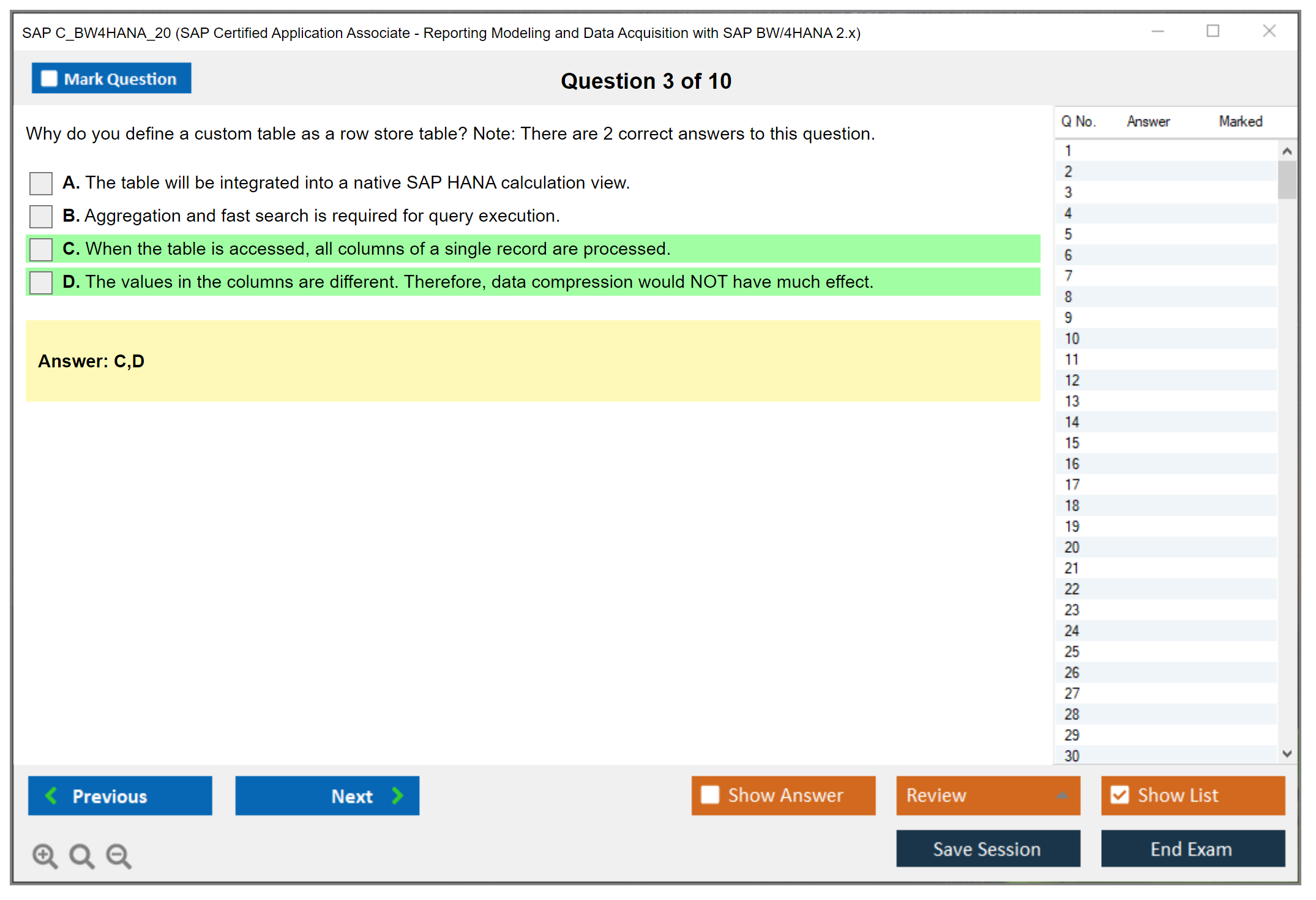Tick the checkbox for option C
The height and width of the screenshot is (900, 1316).
tap(41, 249)
